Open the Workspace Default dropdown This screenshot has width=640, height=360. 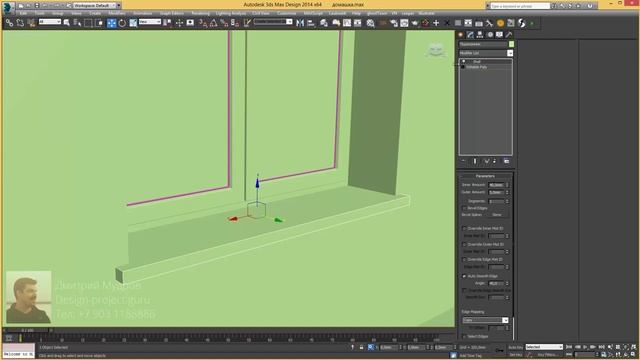pos(95,6)
